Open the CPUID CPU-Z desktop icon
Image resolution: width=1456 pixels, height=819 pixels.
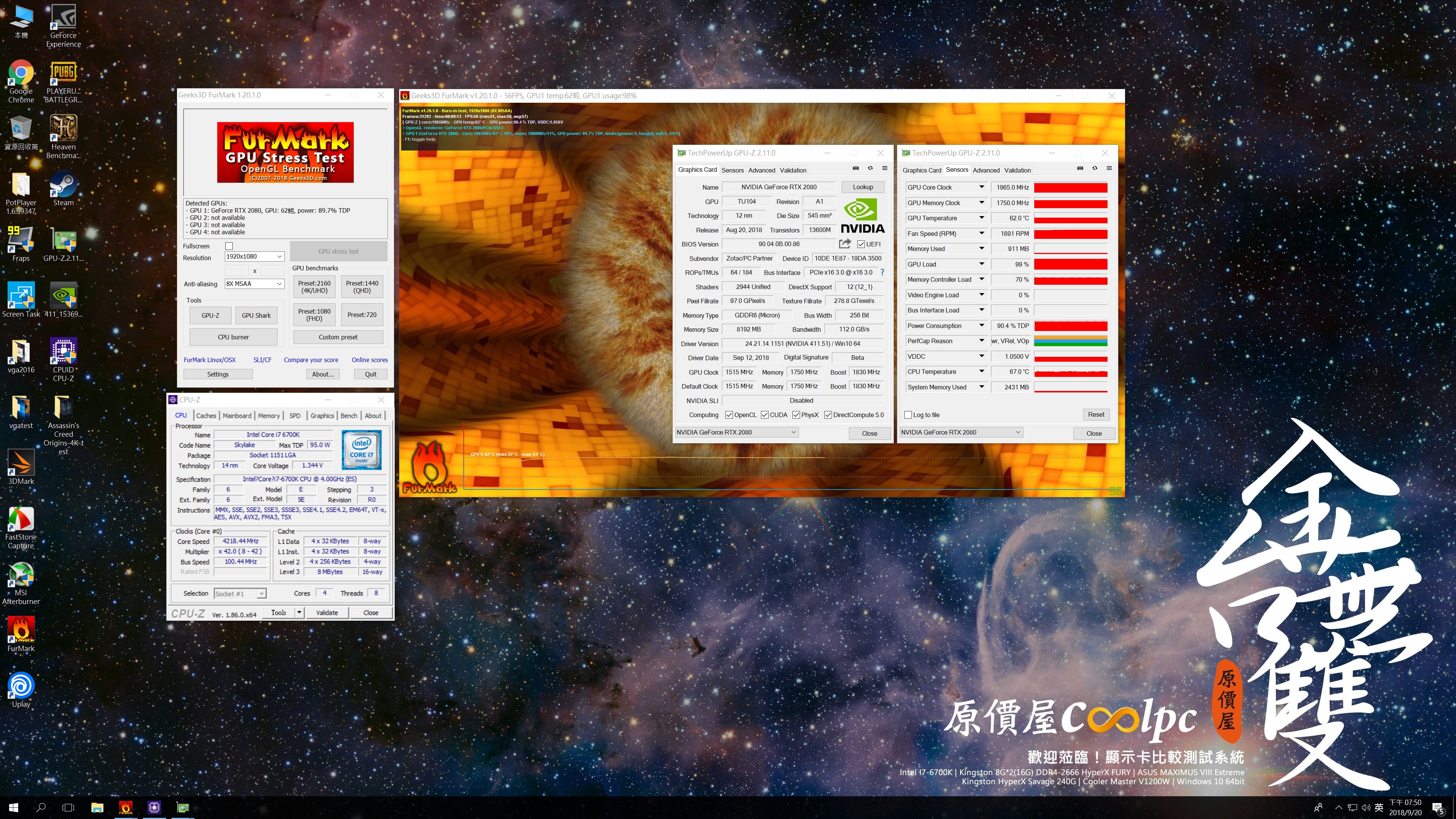63,359
